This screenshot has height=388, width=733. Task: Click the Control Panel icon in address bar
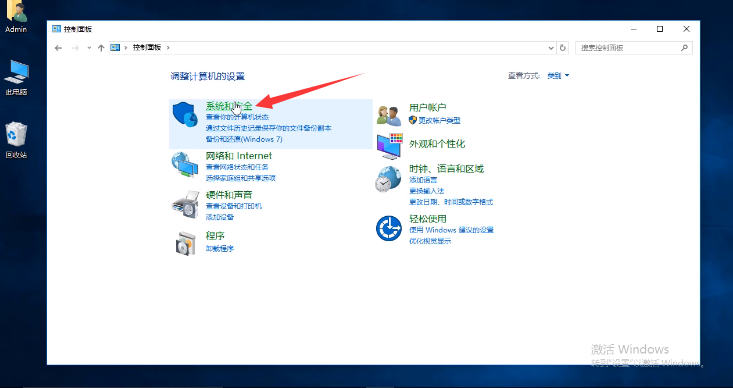coord(115,47)
